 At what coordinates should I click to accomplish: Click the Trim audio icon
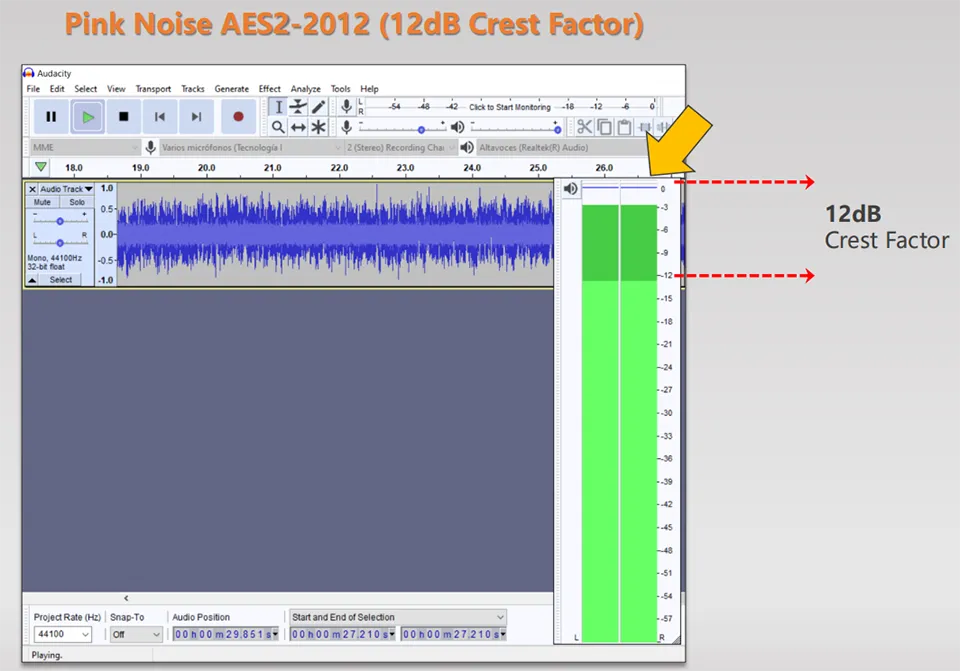[x=643, y=127]
